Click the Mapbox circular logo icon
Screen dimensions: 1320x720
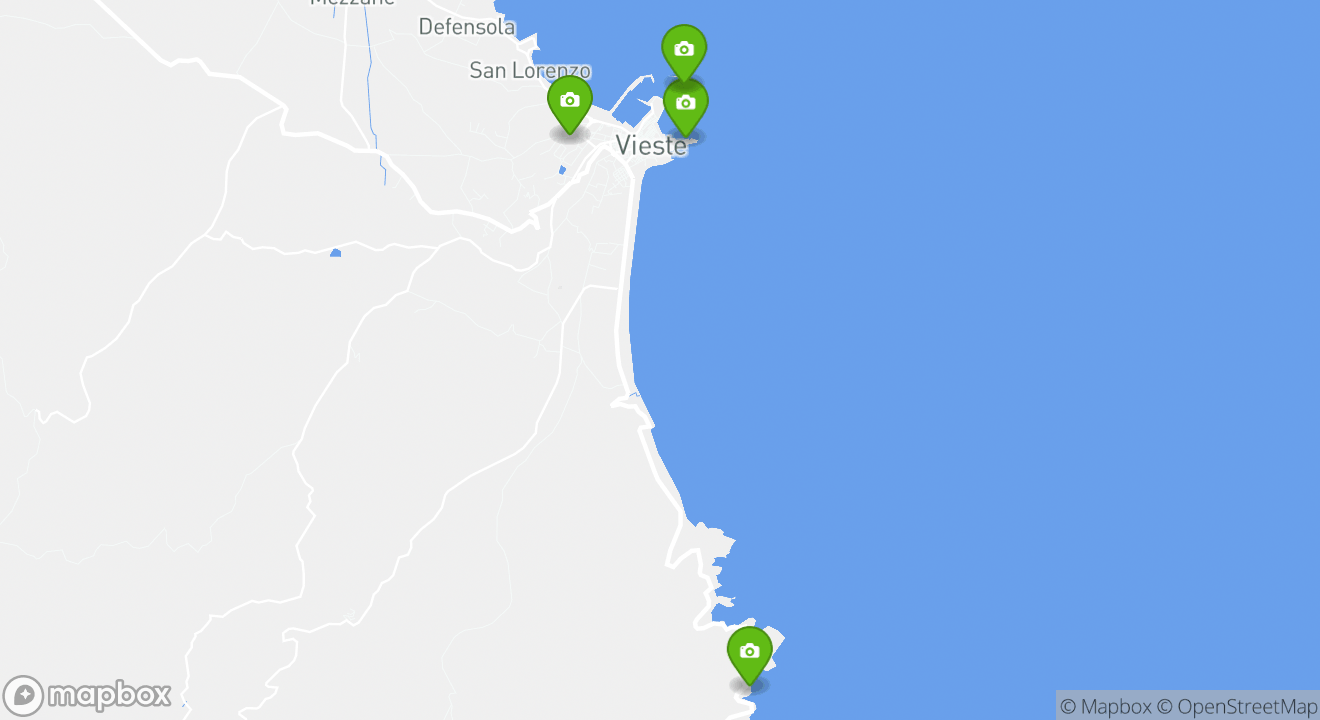23,696
